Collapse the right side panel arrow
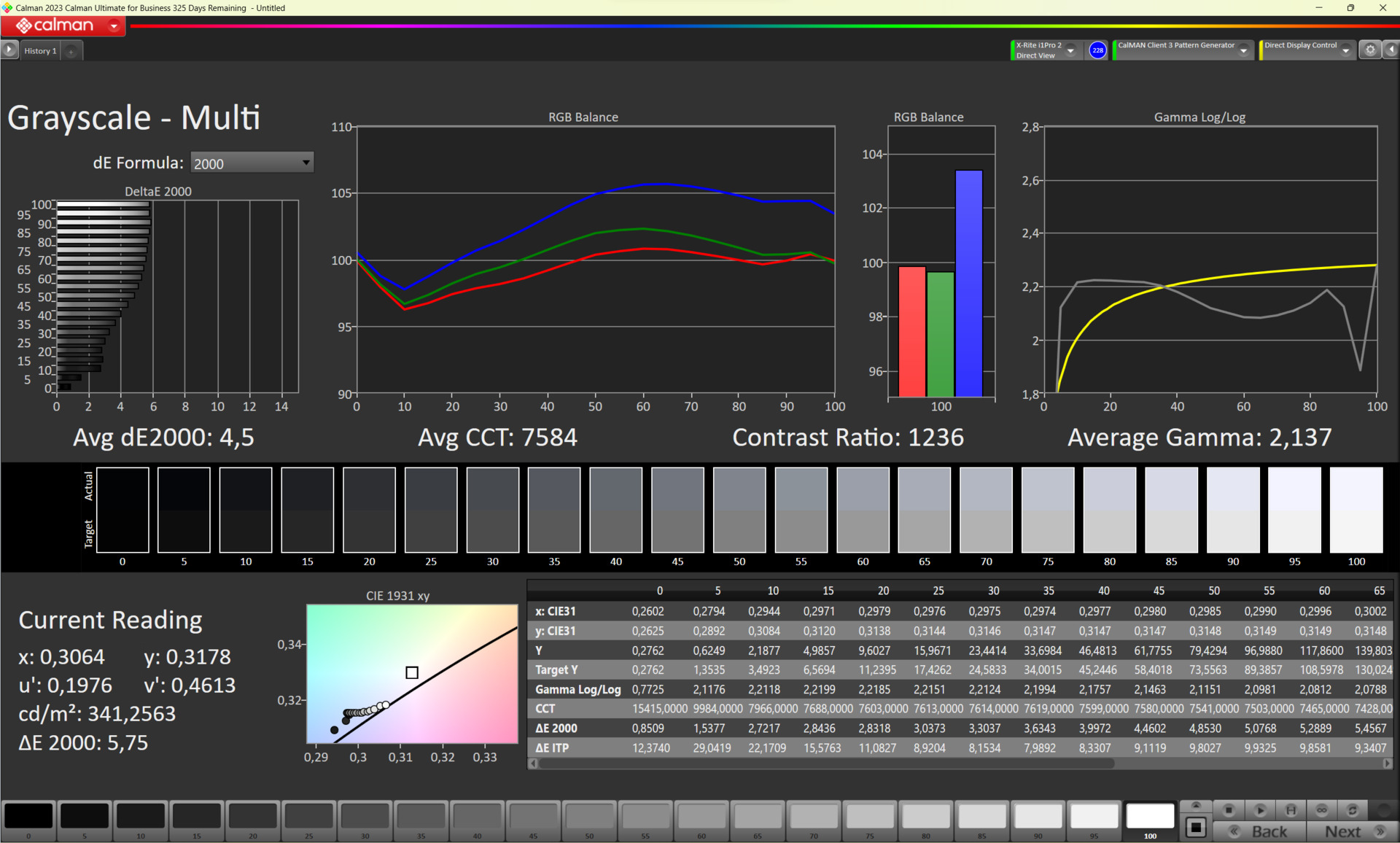Screen dimensions: 1400x843 [x=1391, y=50]
